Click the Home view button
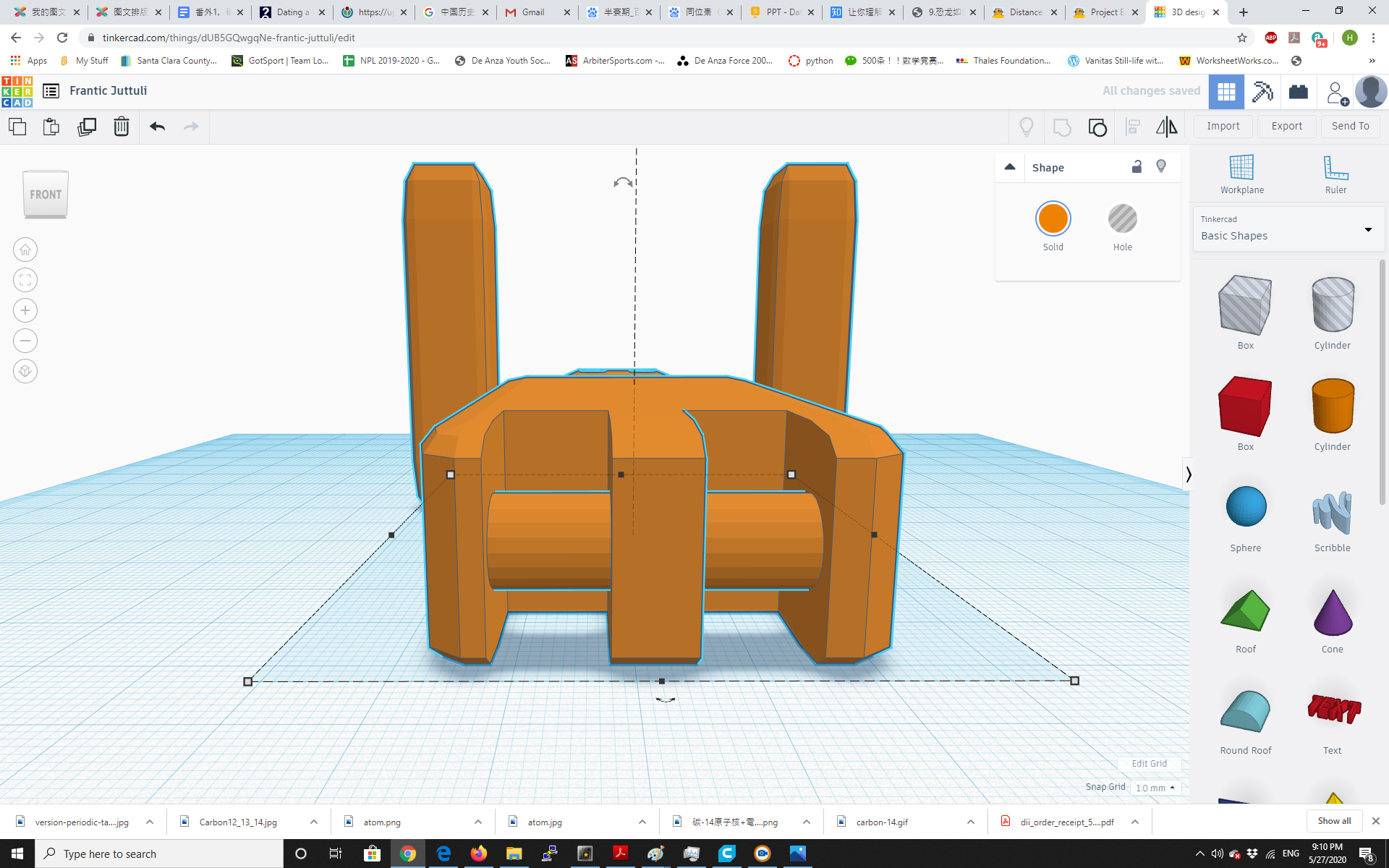Image resolution: width=1389 pixels, height=868 pixels. coord(25,250)
